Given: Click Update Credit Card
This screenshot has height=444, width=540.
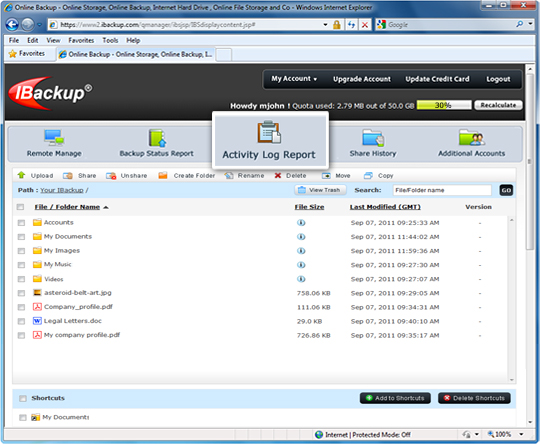Looking at the screenshot, I should (437, 79).
